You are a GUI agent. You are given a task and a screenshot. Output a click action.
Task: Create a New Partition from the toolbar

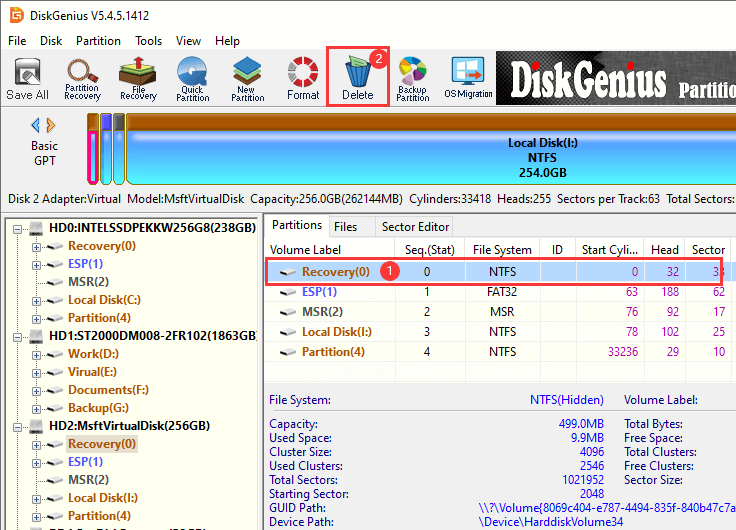click(247, 78)
